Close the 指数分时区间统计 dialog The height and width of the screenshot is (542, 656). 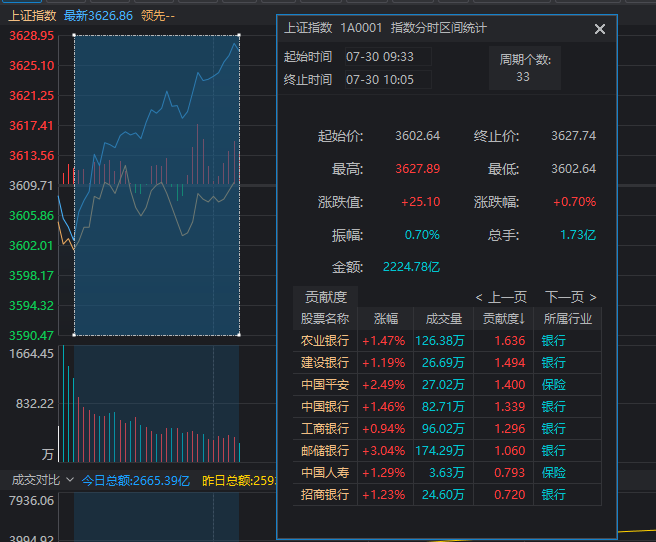(x=600, y=29)
